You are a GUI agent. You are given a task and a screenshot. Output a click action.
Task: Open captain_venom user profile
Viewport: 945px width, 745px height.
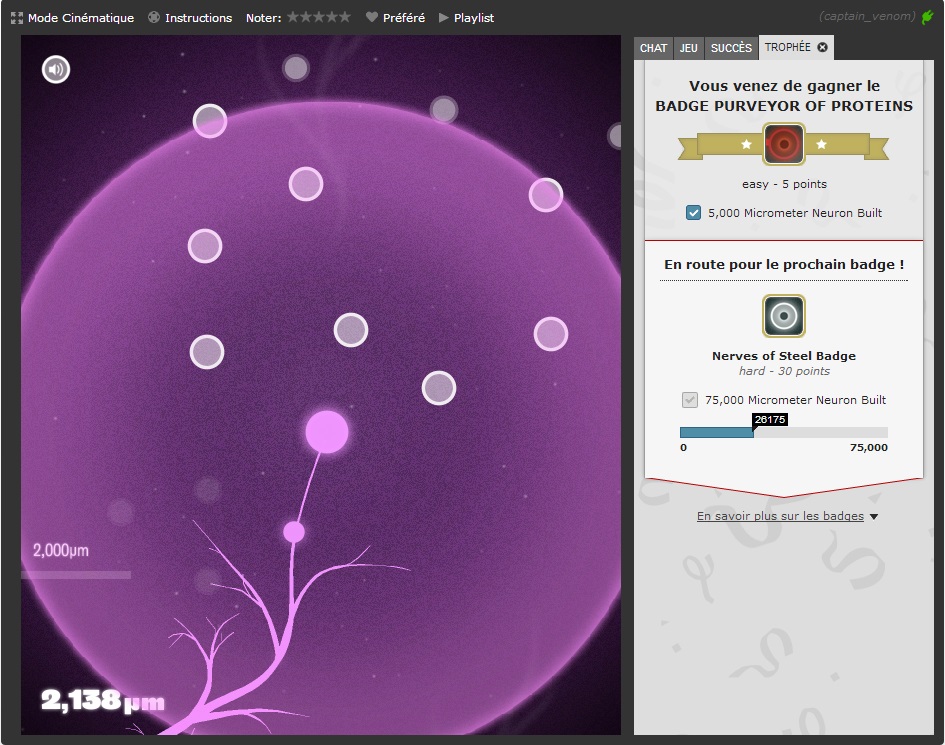[867, 17]
